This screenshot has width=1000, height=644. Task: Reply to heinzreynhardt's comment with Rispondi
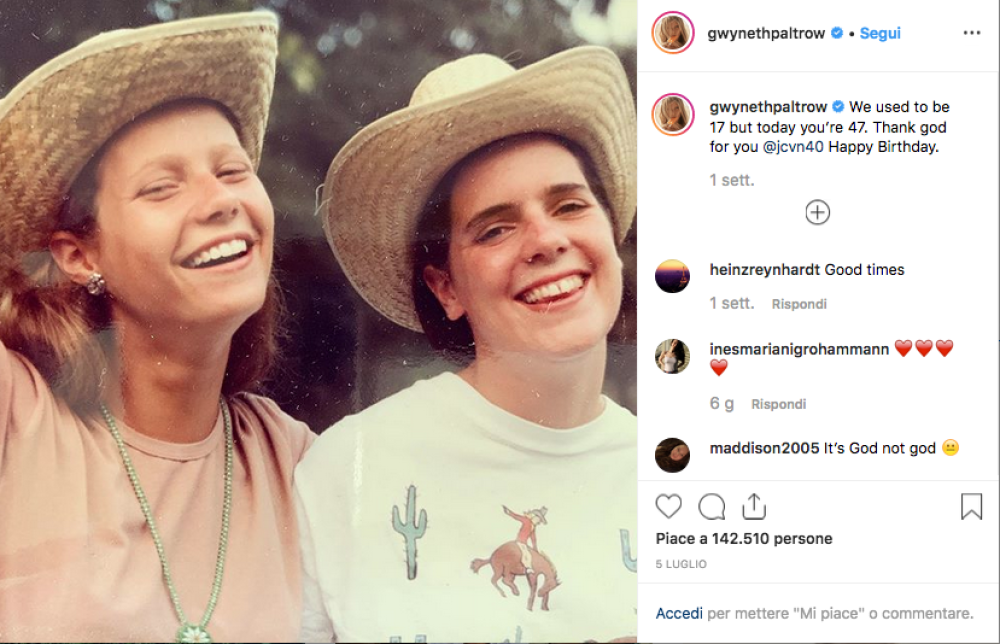(799, 303)
